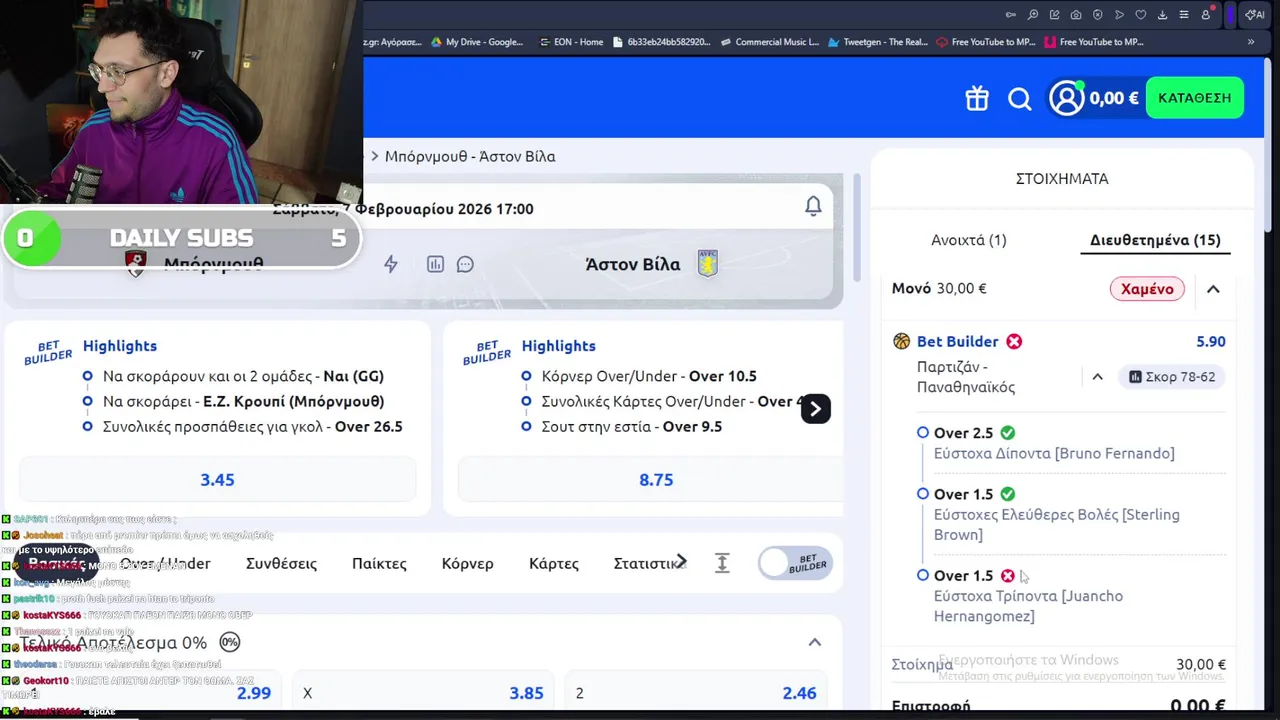Open the Συνθέσεις tab

tap(281, 563)
